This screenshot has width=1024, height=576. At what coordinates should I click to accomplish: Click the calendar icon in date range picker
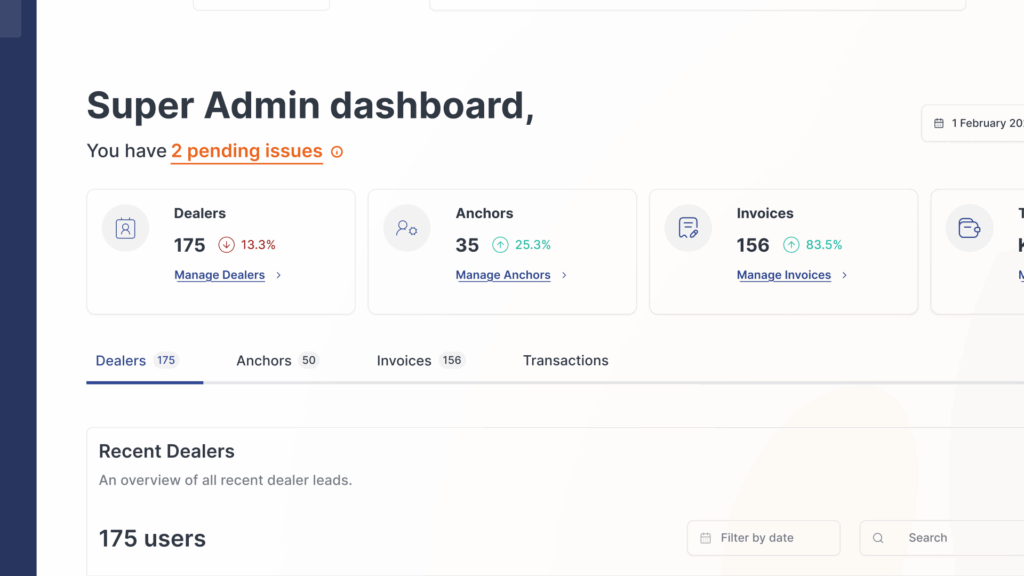938,124
